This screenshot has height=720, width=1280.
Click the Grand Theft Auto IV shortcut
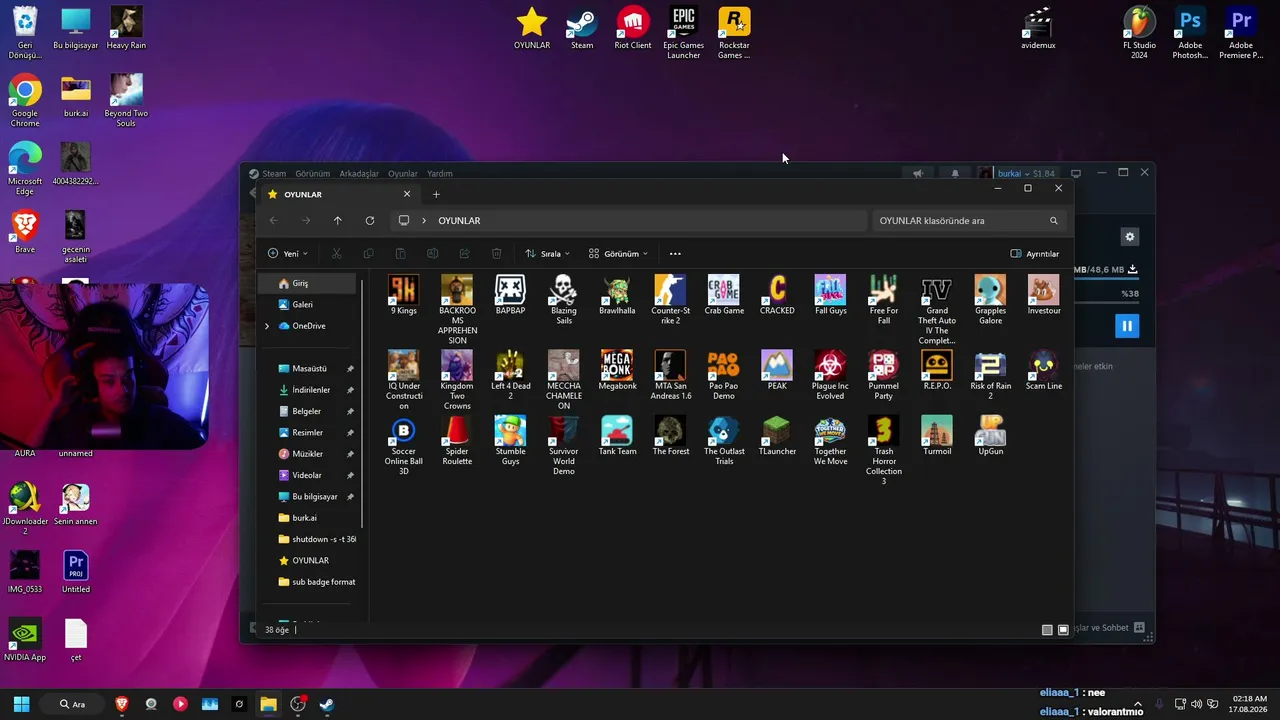coord(937,310)
